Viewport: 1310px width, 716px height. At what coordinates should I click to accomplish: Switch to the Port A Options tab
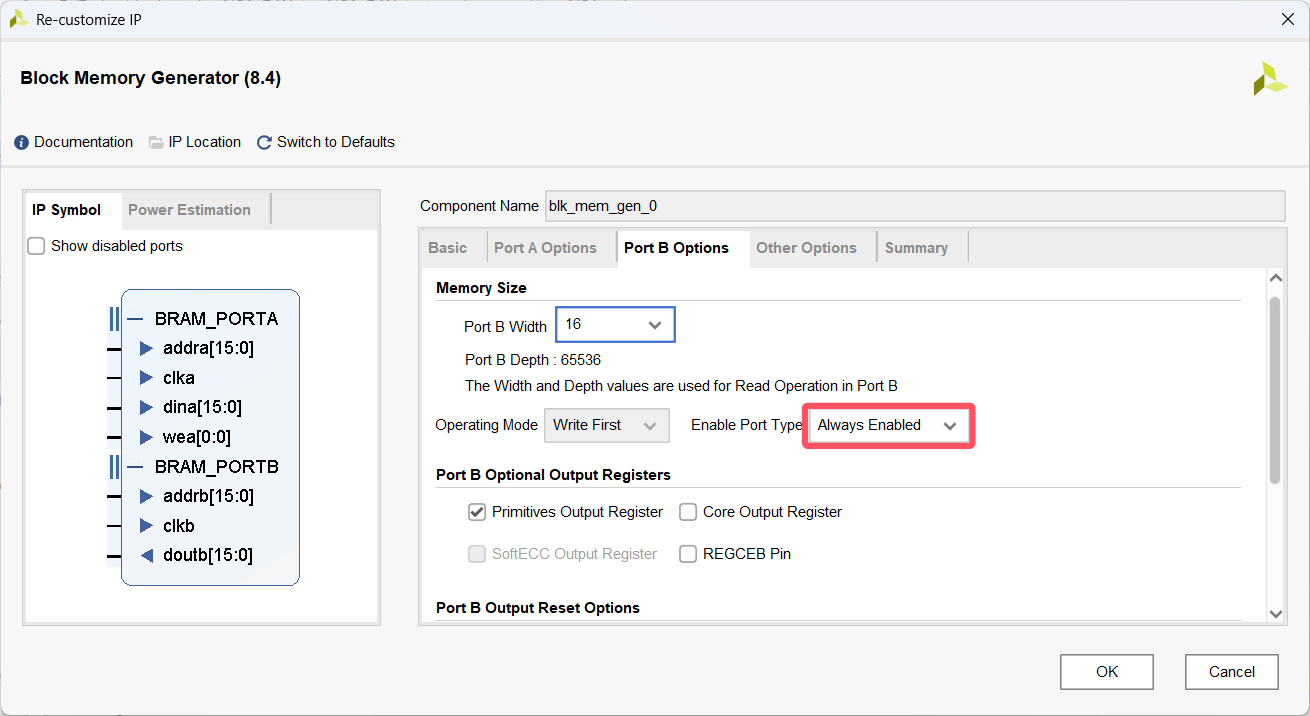point(545,248)
